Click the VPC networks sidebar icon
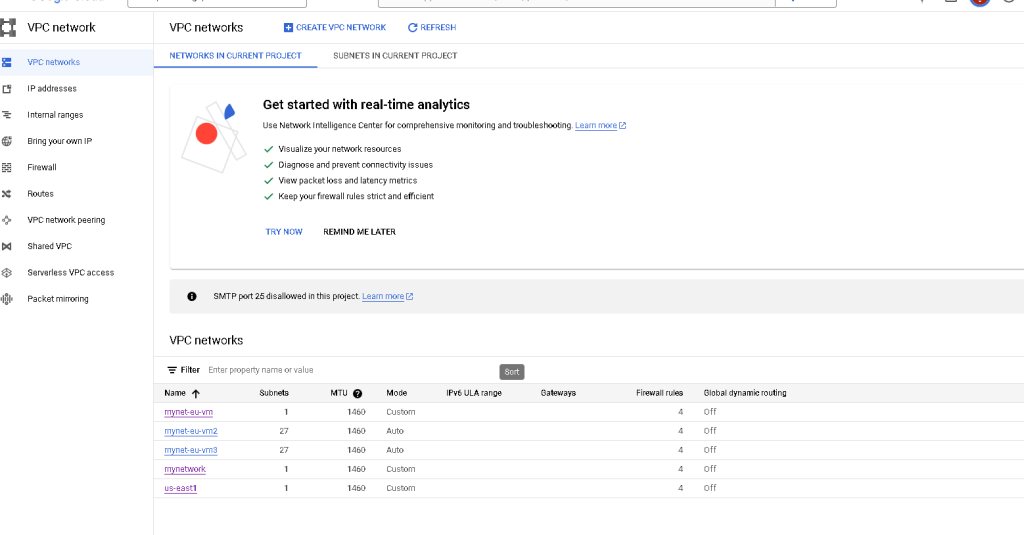This screenshot has width=1024, height=535. (x=7, y=63)
